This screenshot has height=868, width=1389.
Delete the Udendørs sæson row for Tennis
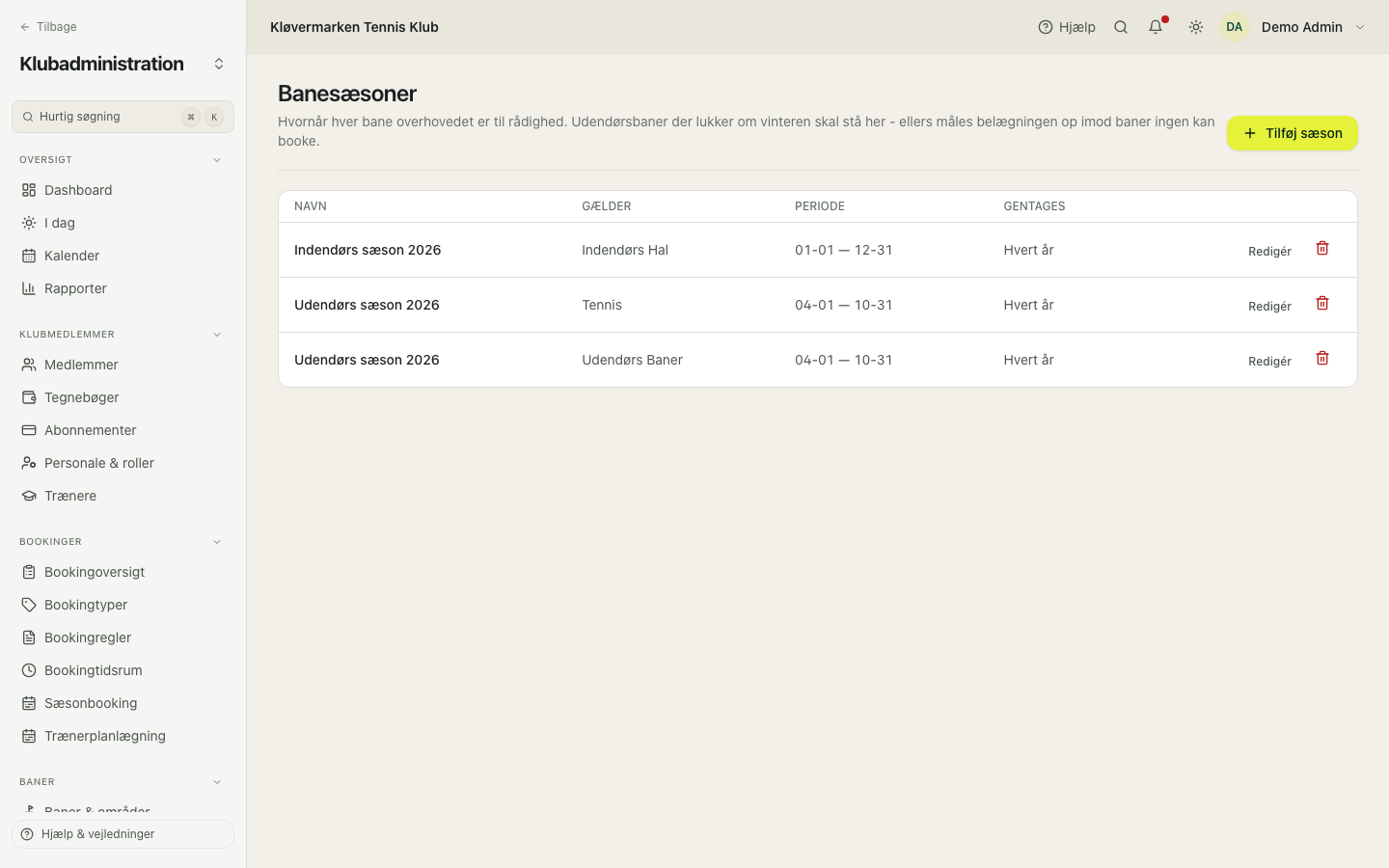point(1322,304)
